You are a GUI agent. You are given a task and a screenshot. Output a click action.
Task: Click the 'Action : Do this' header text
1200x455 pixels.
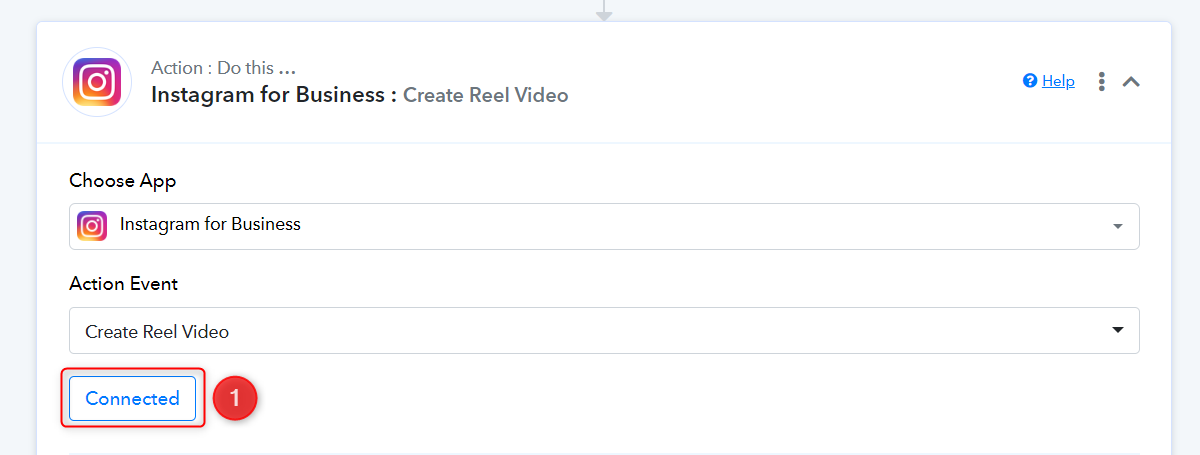pos(212,69)
